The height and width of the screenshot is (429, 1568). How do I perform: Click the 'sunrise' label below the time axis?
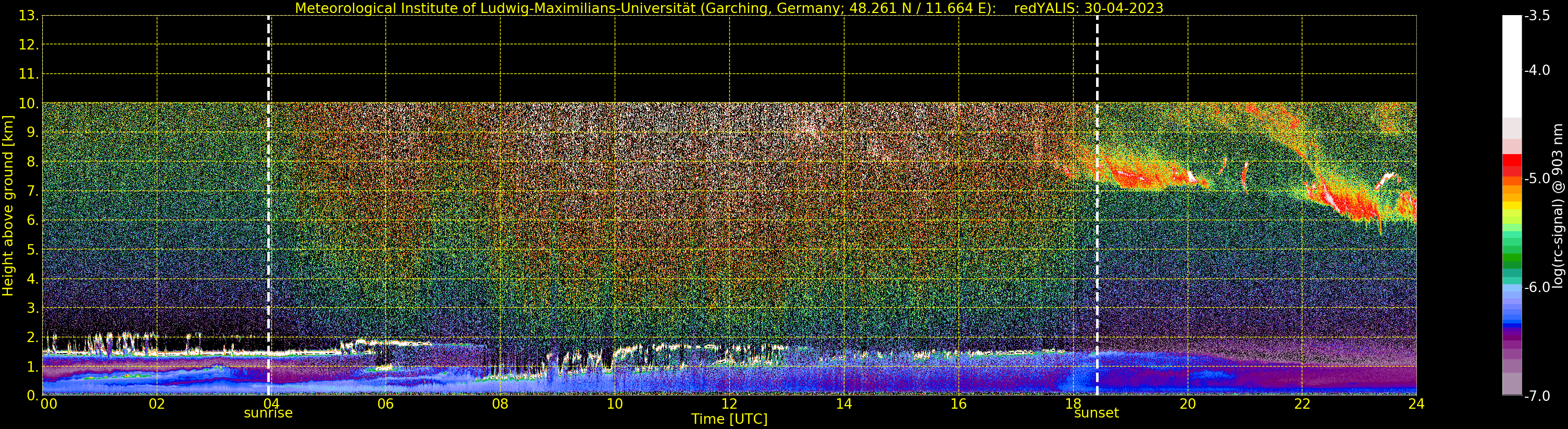268,413
